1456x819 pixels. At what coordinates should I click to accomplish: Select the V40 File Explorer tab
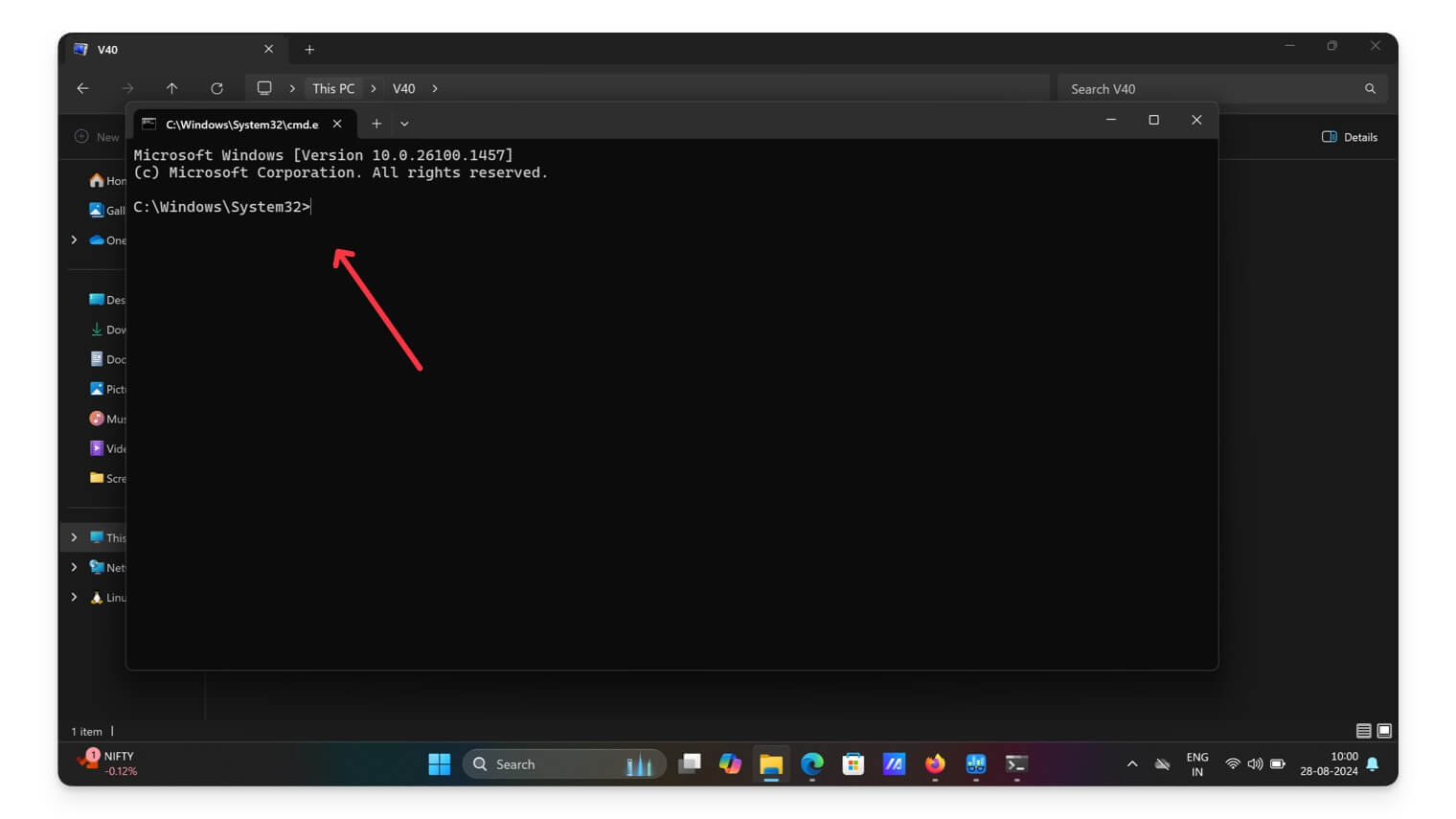(x=172, y=49)
